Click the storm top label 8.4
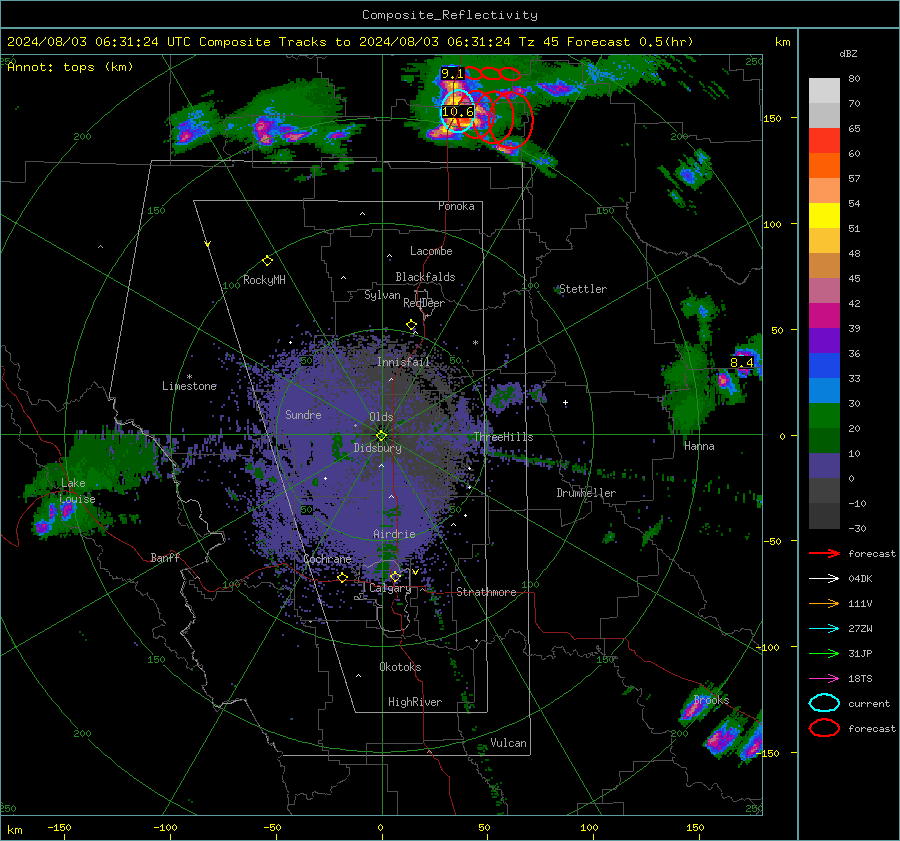 point(742,362)
